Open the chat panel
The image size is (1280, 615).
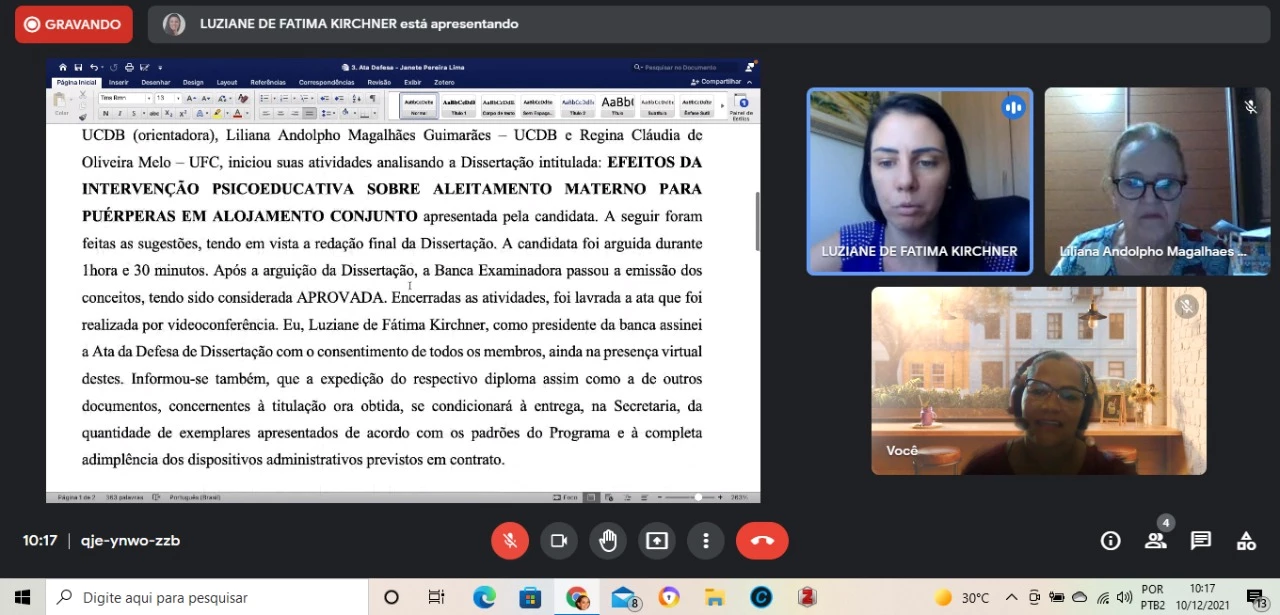(1201, 541)
